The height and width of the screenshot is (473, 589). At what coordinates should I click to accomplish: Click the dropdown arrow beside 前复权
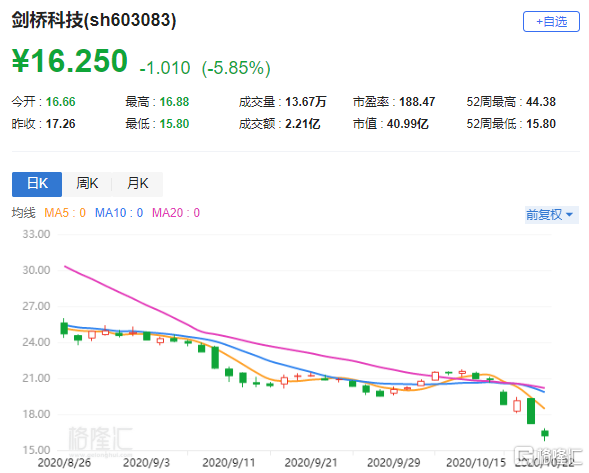click(x=569, y=215)
